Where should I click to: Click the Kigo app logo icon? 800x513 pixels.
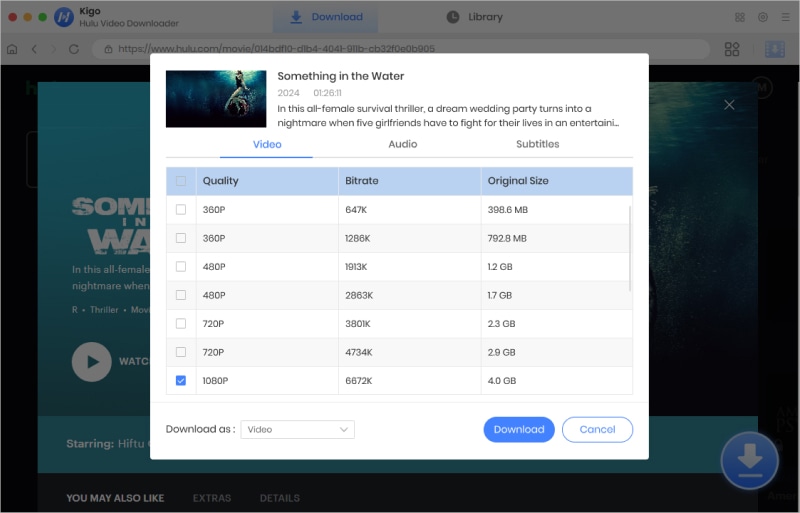click(x=64, y=17)
